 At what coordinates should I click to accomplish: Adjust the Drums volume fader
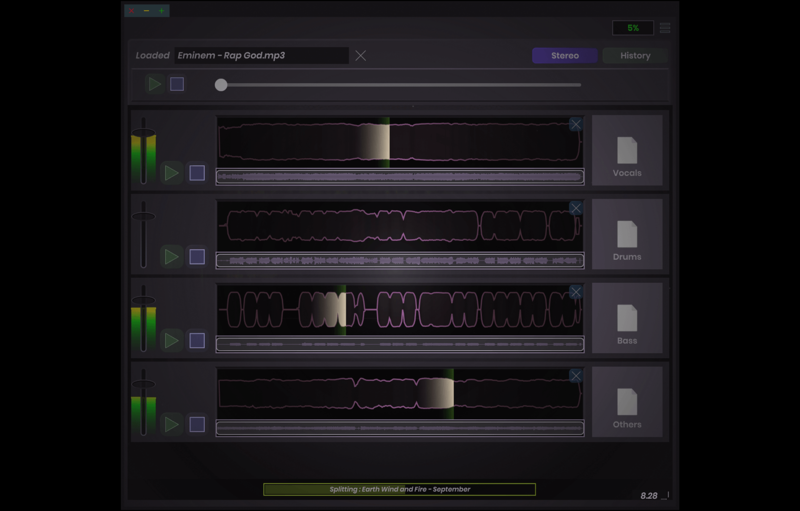tap(143, 217)
